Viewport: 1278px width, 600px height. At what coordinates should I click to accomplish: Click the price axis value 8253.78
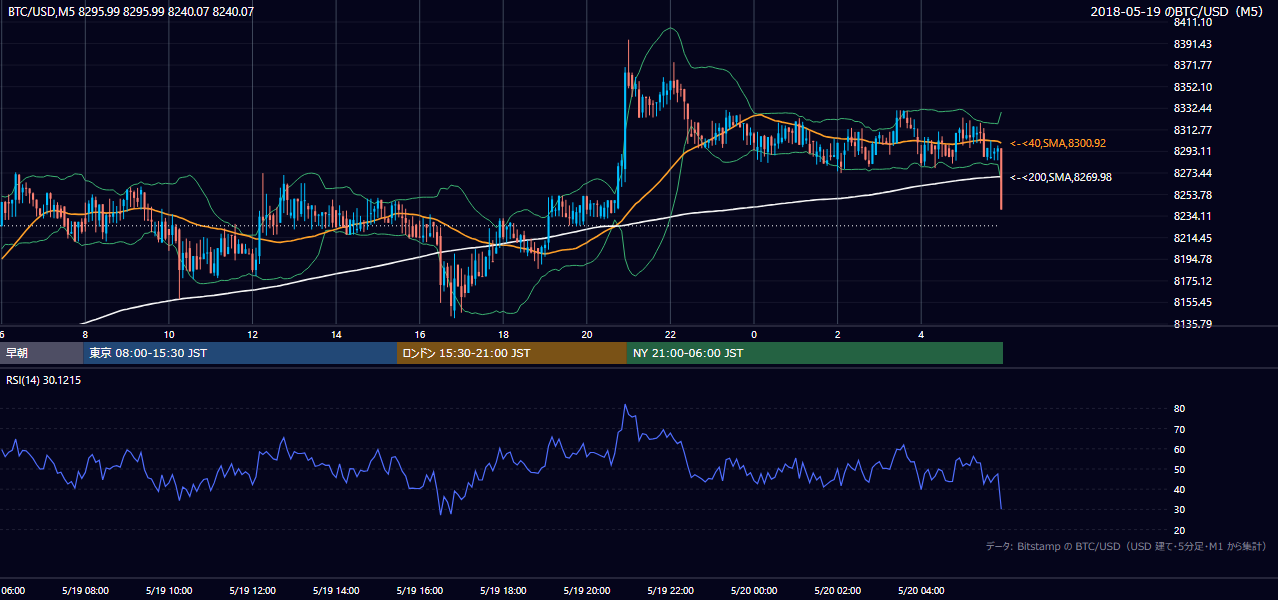[1192, 195]
